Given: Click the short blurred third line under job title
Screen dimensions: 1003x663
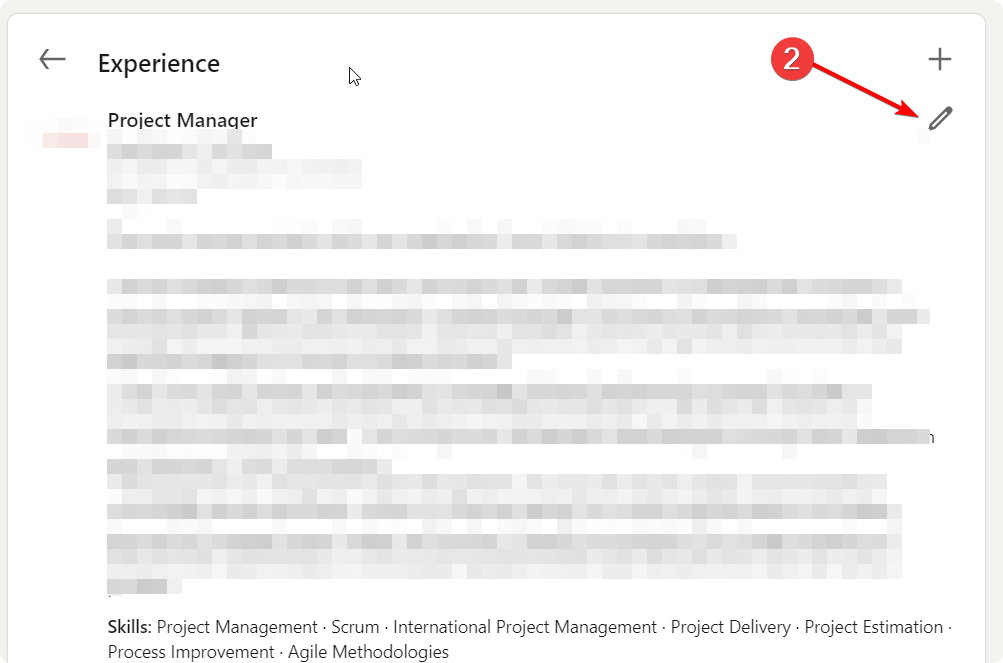Looking at the screenshot, I should [152, 196].
